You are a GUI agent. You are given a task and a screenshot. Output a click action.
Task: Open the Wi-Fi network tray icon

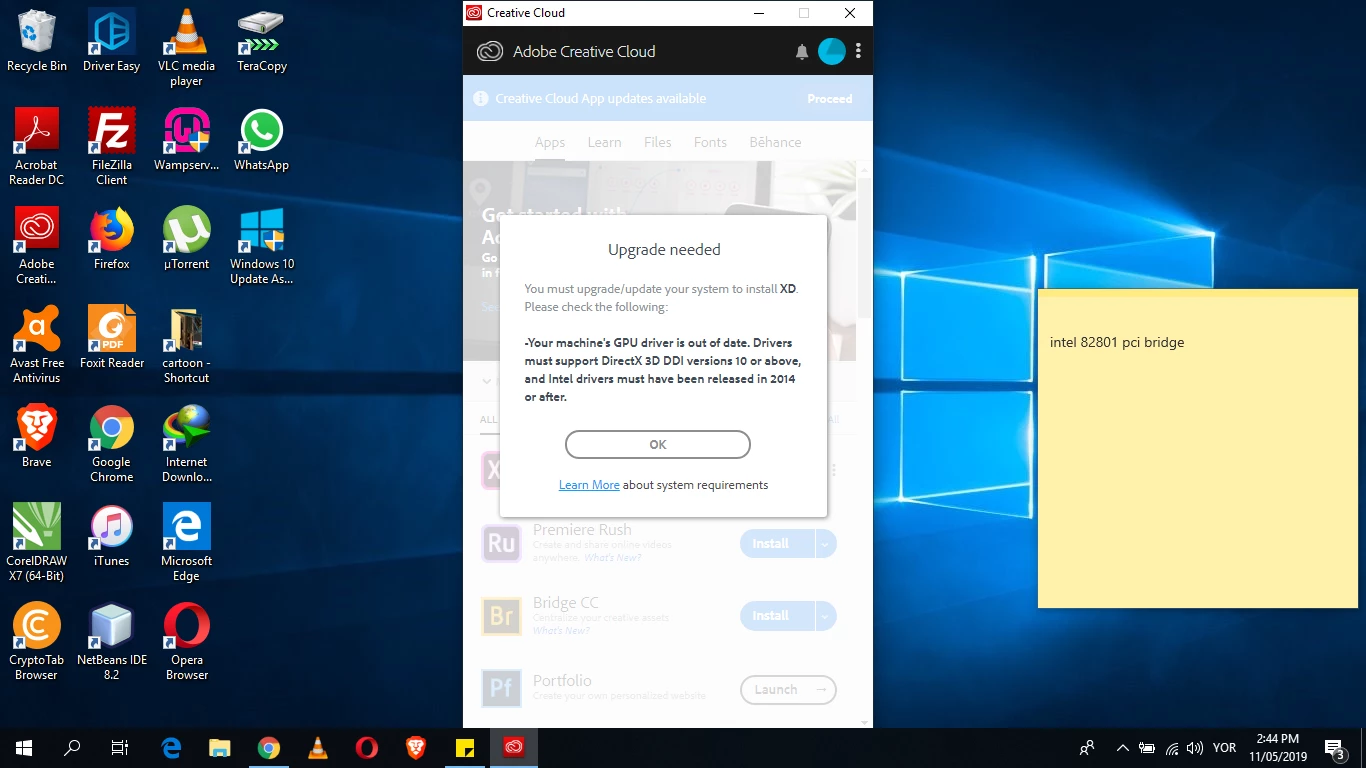tap(1172, 748)
